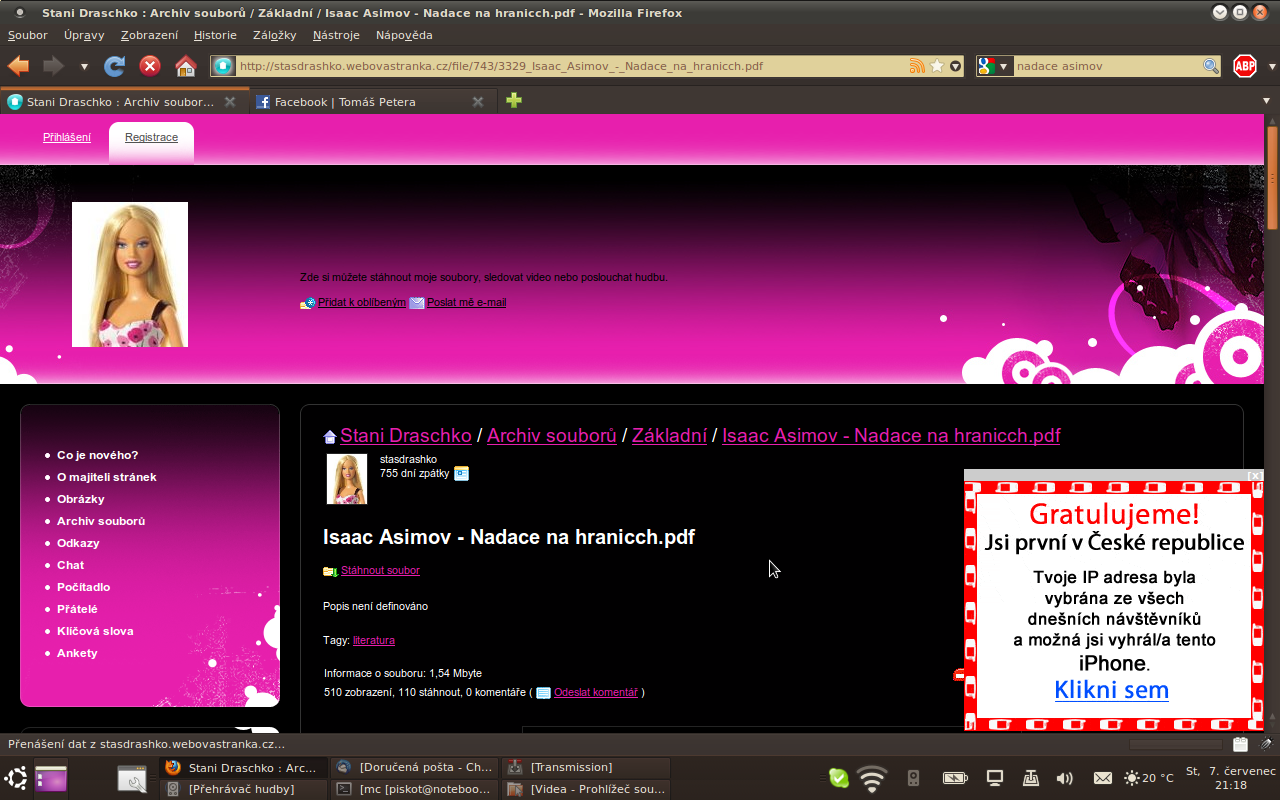Open Klíčová slova in sidebar

[x=95, y=631]
